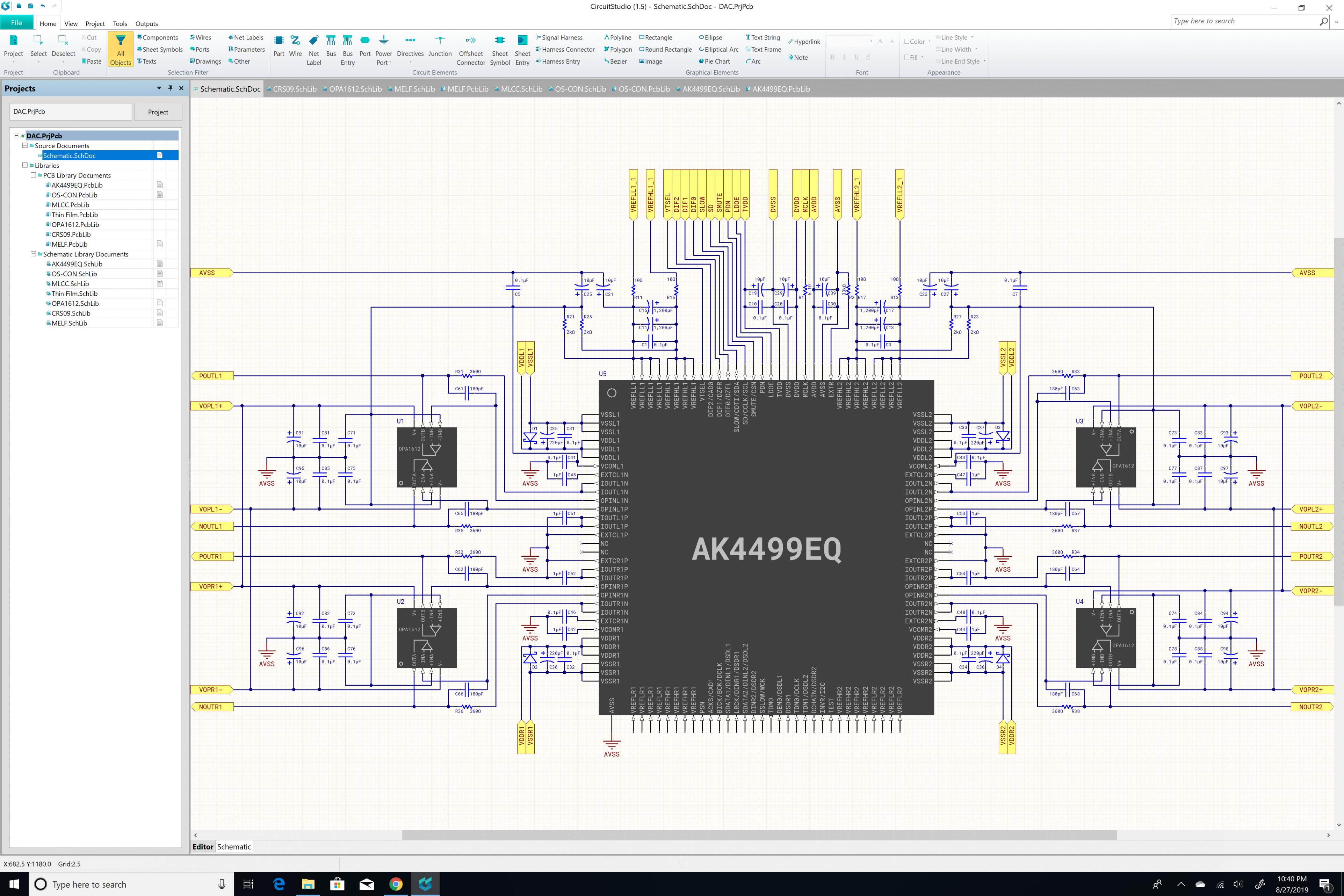The width and height of the screenshot is (1344, 896).
Task: Place a Net Label
Action: pos(314,50)
